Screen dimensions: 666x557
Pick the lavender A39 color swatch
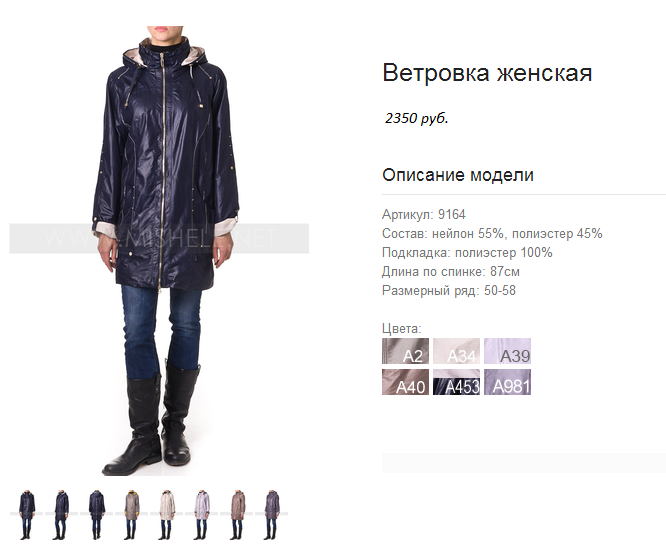pyautogui.click(x=507, y=351)
